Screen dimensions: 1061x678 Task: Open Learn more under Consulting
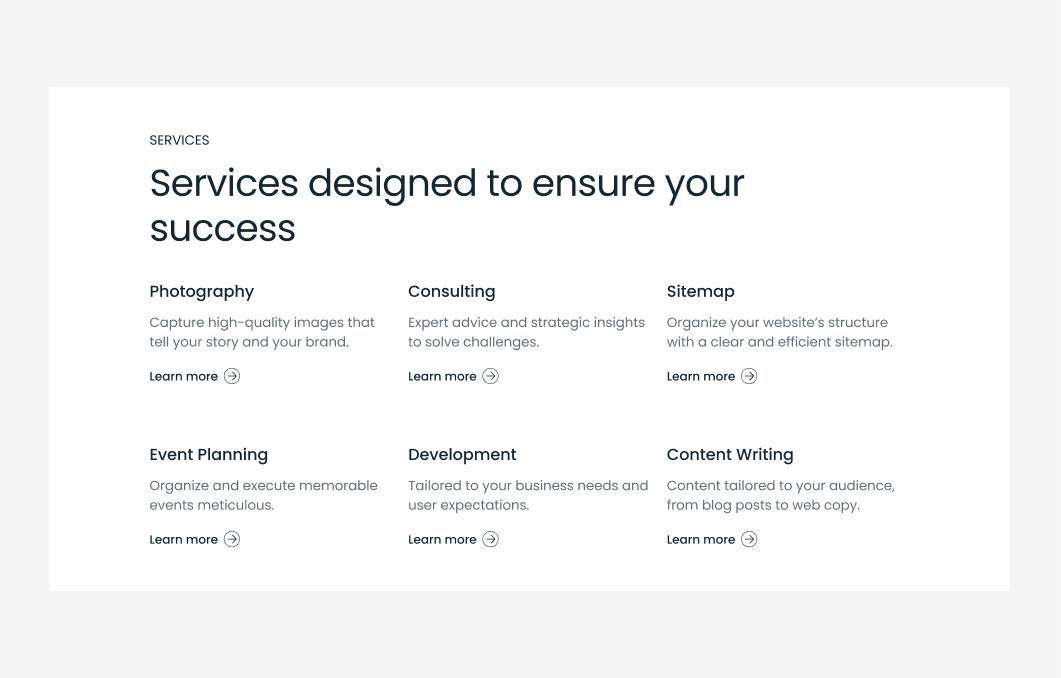442,376
